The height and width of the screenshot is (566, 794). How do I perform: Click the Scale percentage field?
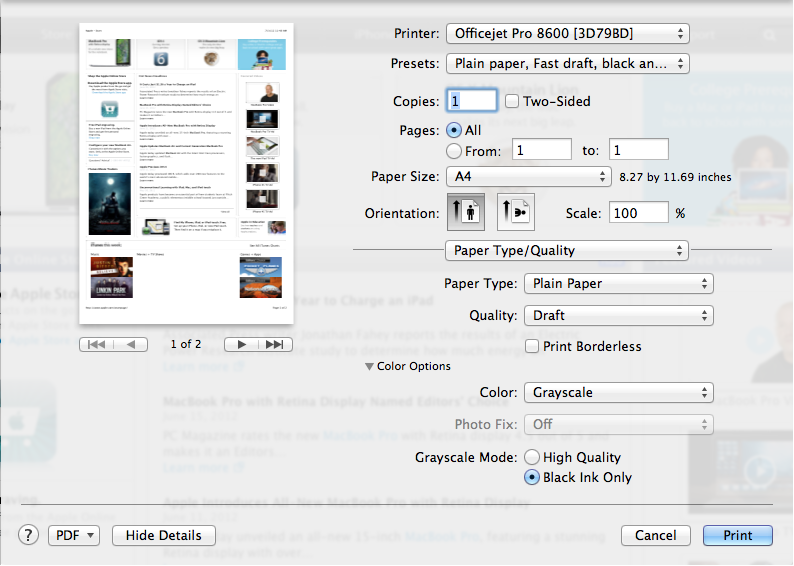point(639,213)
